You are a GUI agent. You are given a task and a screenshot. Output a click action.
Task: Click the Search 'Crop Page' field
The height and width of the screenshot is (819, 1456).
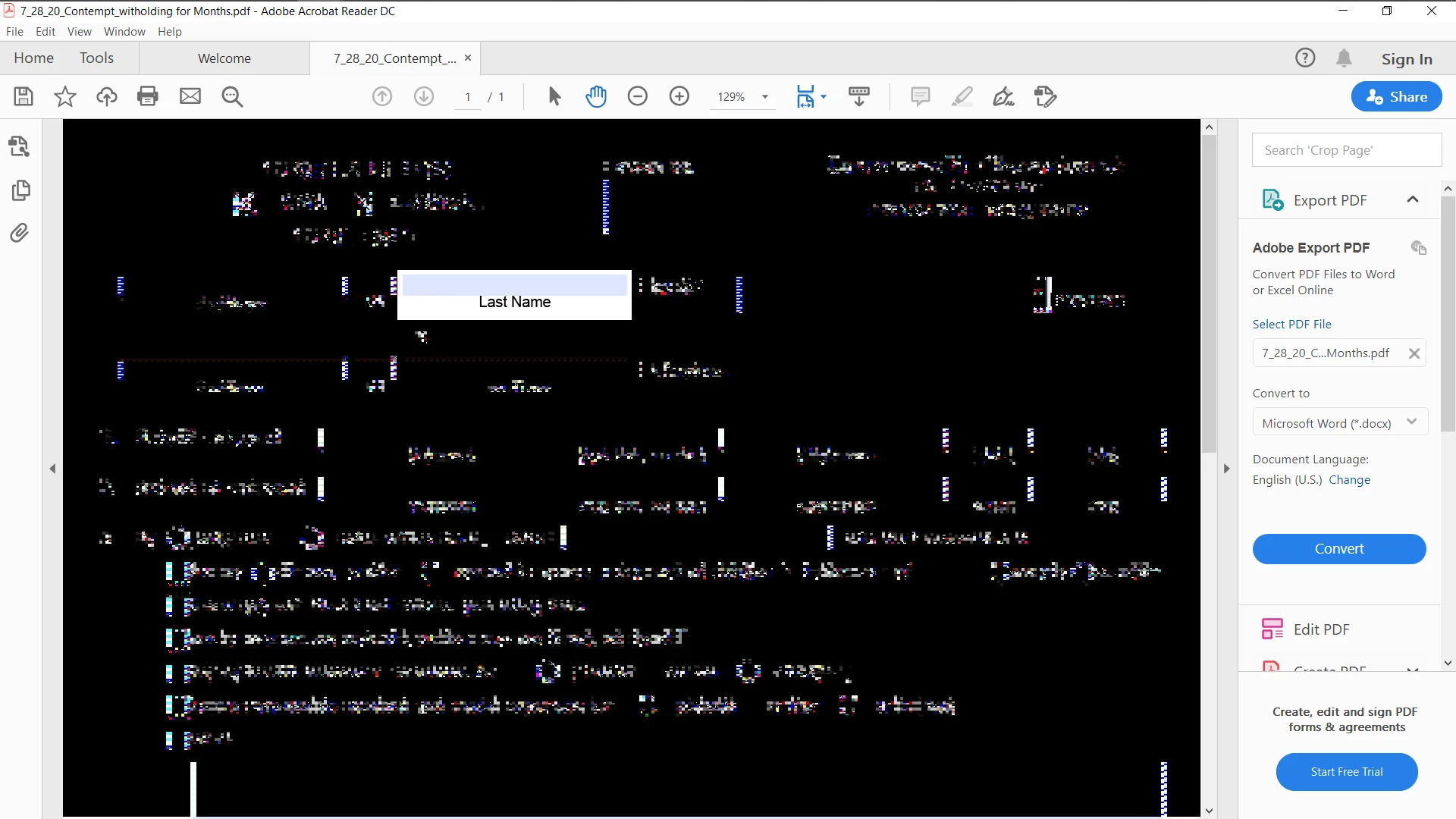tap(1346, 150)
